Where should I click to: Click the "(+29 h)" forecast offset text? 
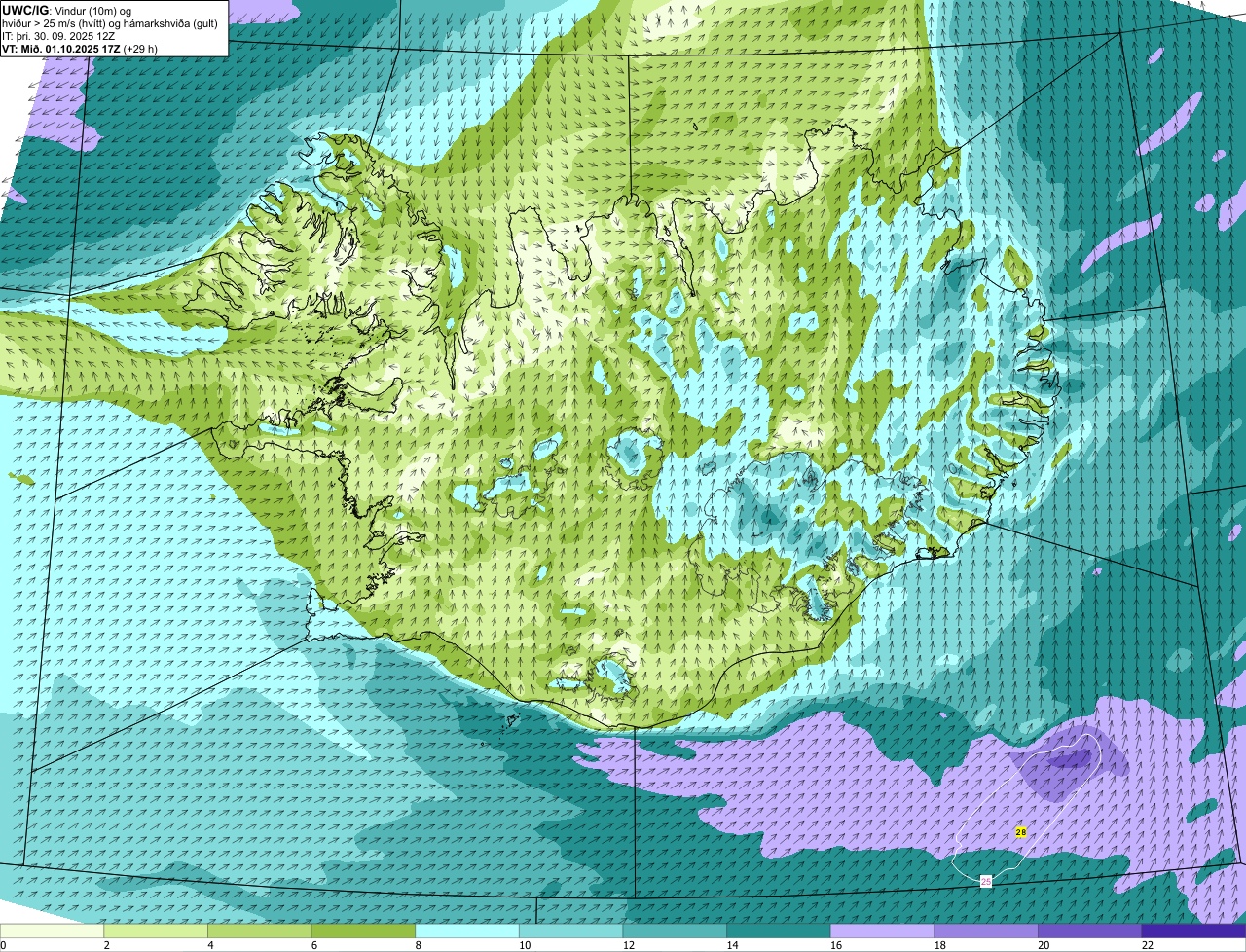point(140,48)
